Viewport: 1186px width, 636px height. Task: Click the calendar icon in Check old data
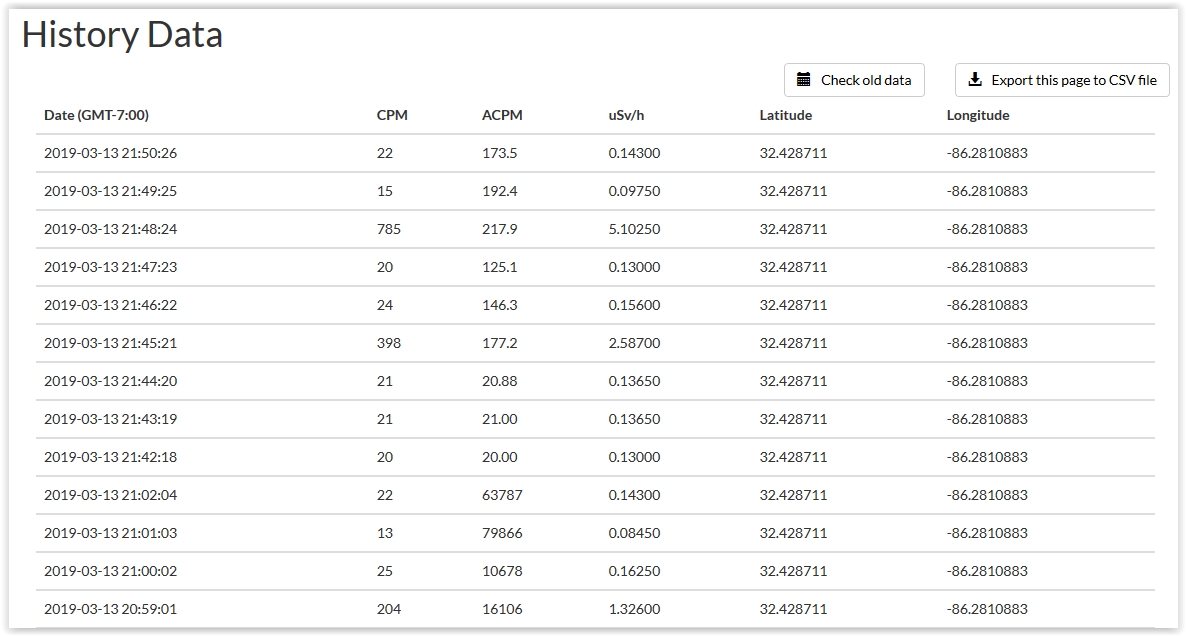[804, 79]
